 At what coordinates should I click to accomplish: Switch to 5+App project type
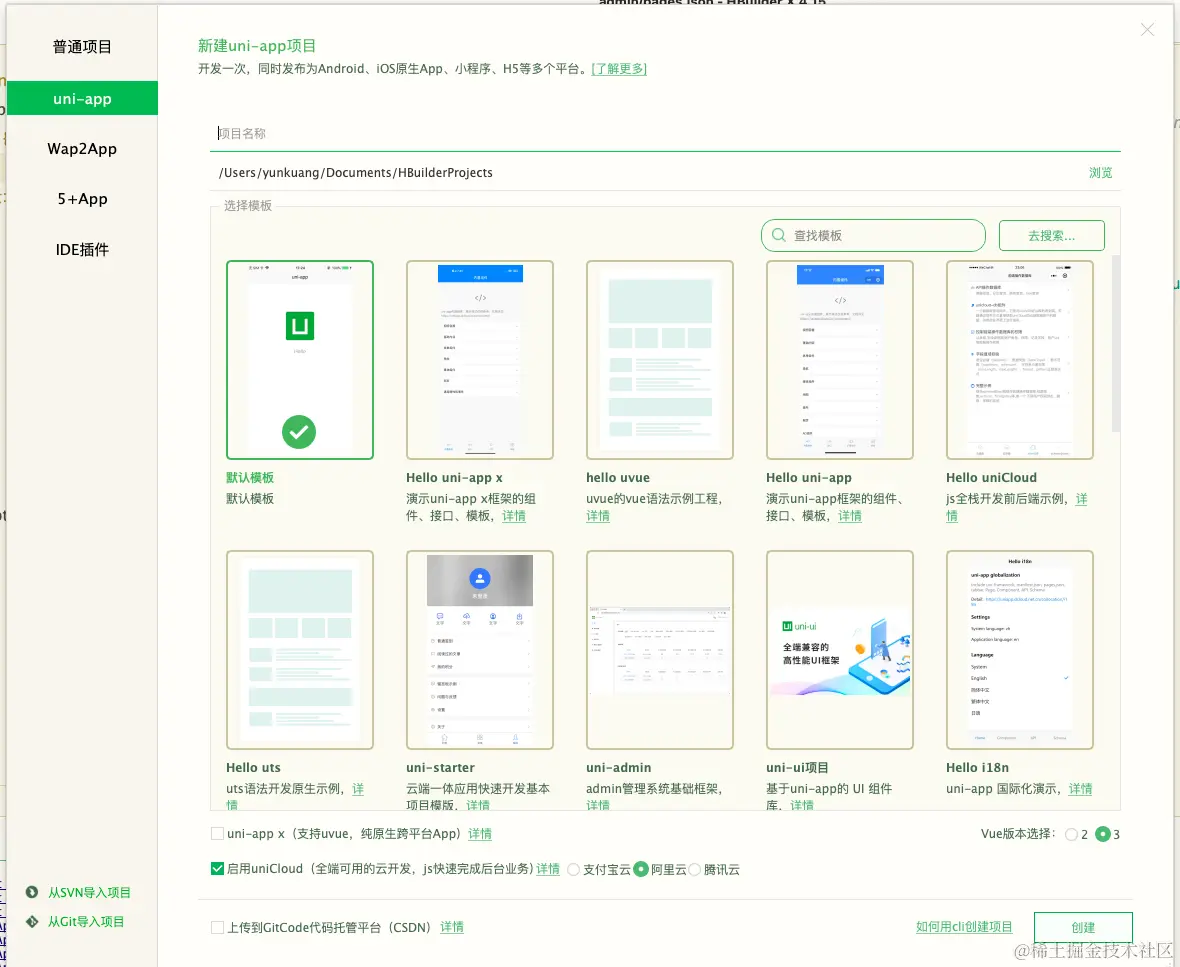click(x=82, y=199)
